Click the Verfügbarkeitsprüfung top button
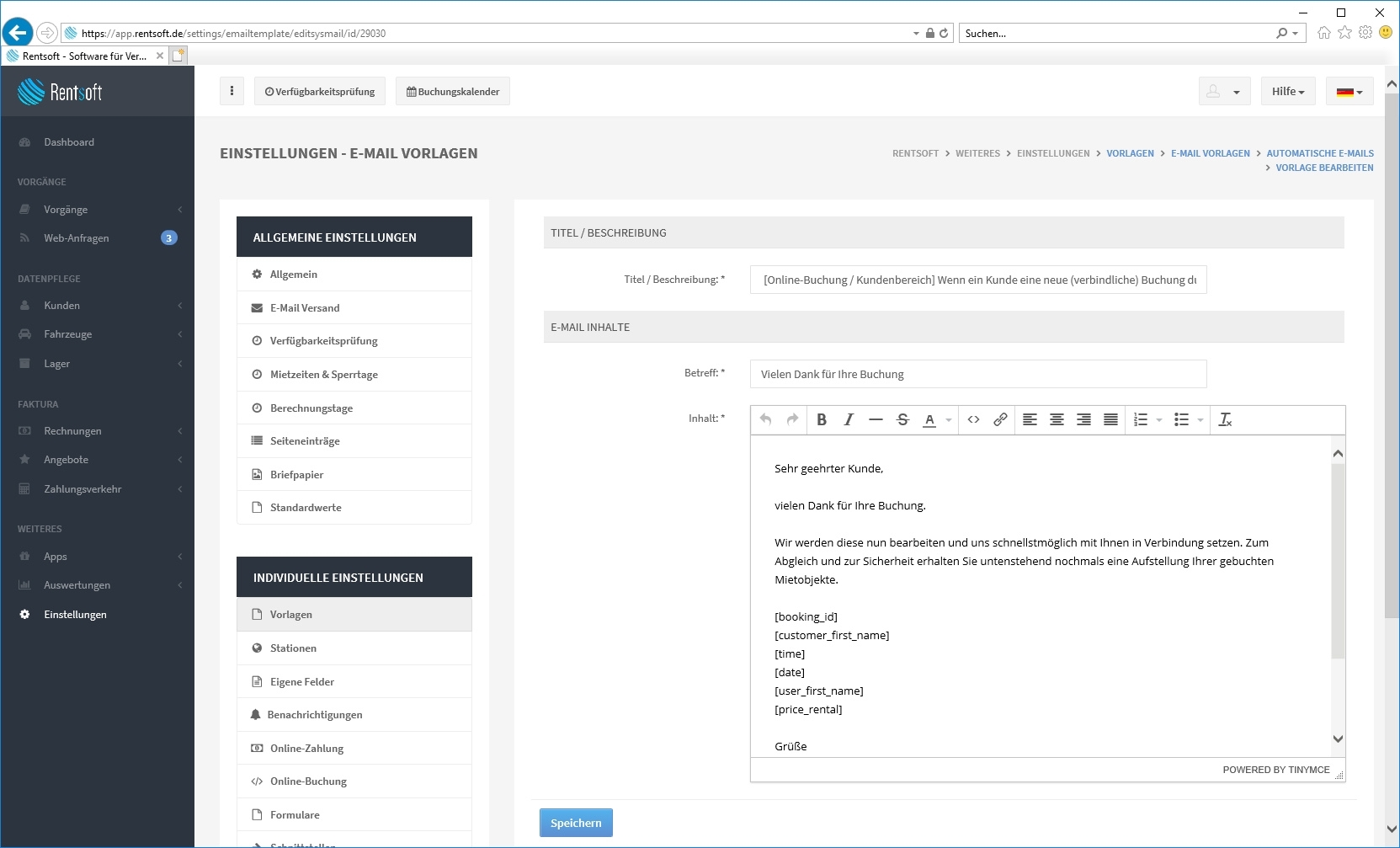1400x848 pixels. (320, 91)
